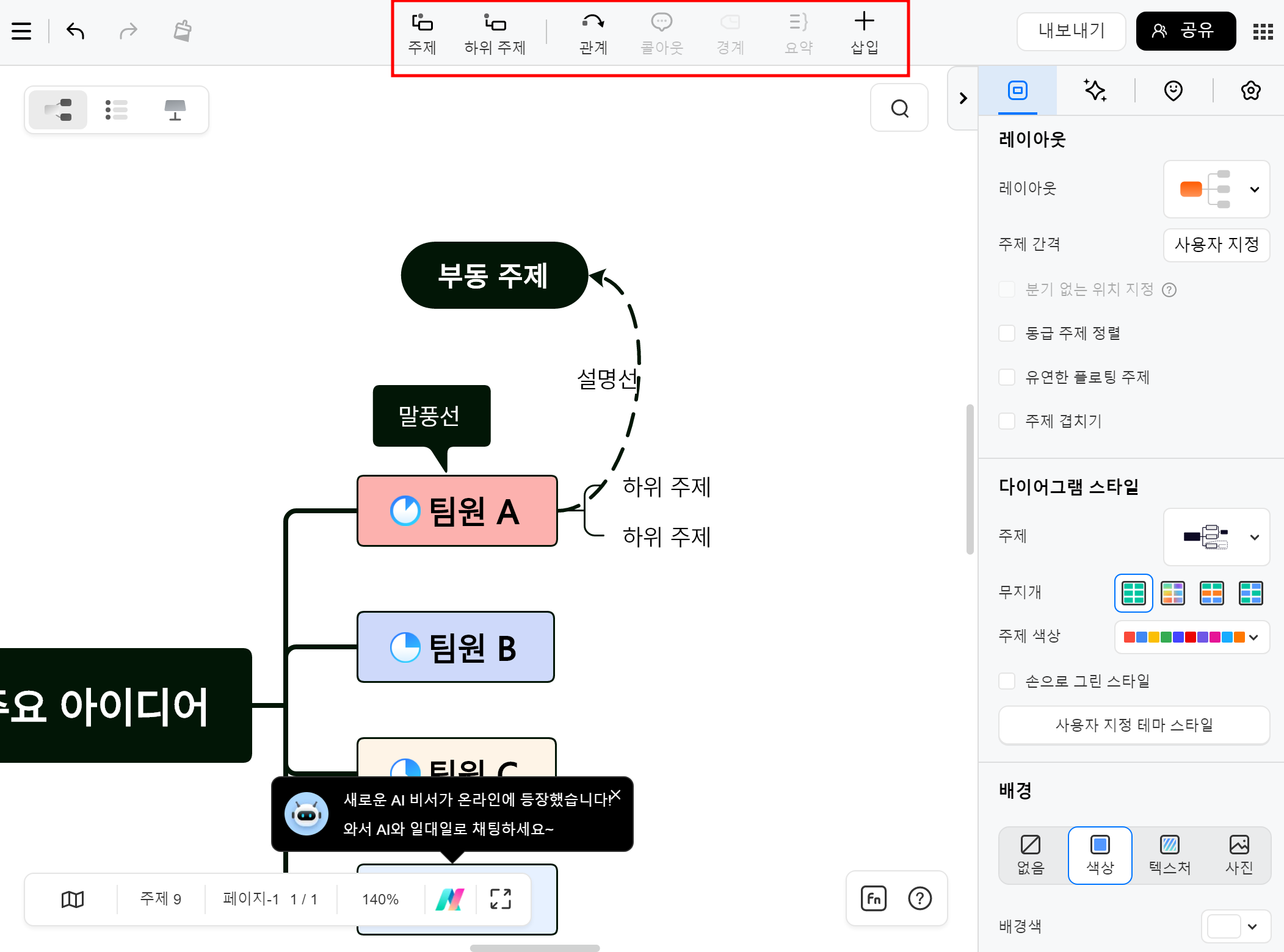Click help icon beside 분기 없는 위치 지정
The image size is (1284, 952).
tap(1169, 290)
